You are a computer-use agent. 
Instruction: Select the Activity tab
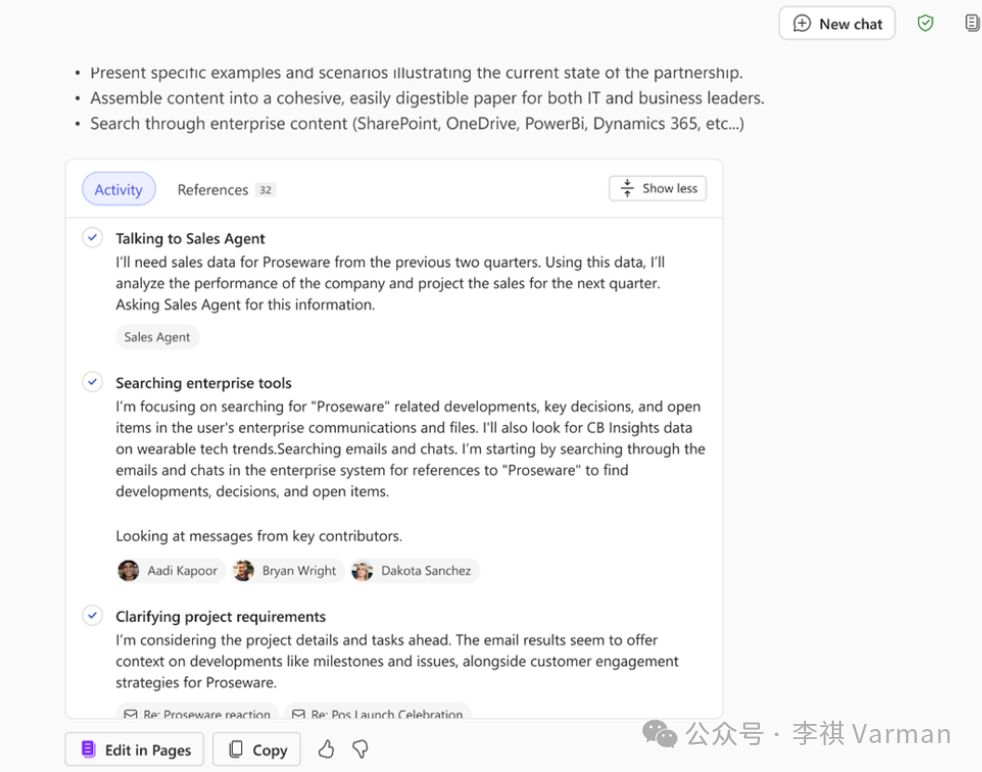coord(118,189)
